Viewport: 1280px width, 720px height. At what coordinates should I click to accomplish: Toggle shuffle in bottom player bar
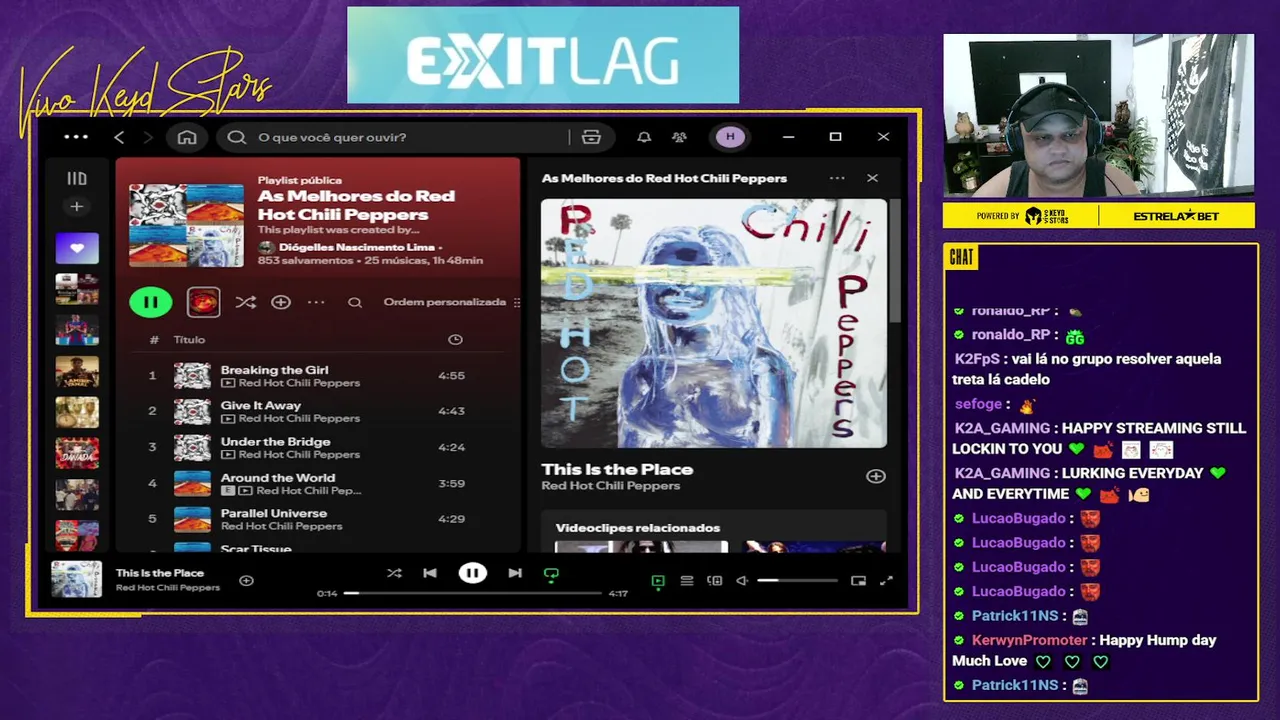pos(394,573)
